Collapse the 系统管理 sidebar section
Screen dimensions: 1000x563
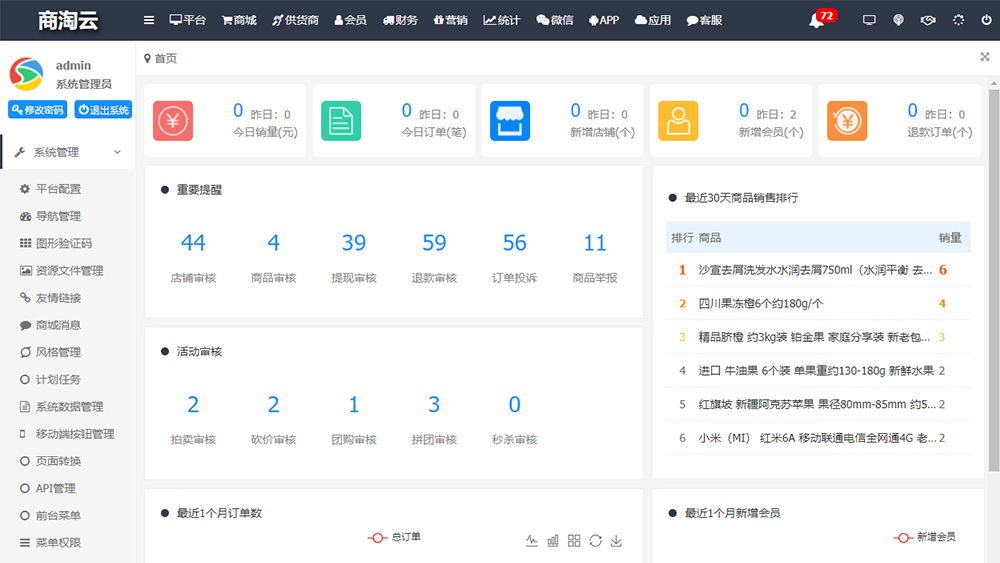click(x=67, y=152)
